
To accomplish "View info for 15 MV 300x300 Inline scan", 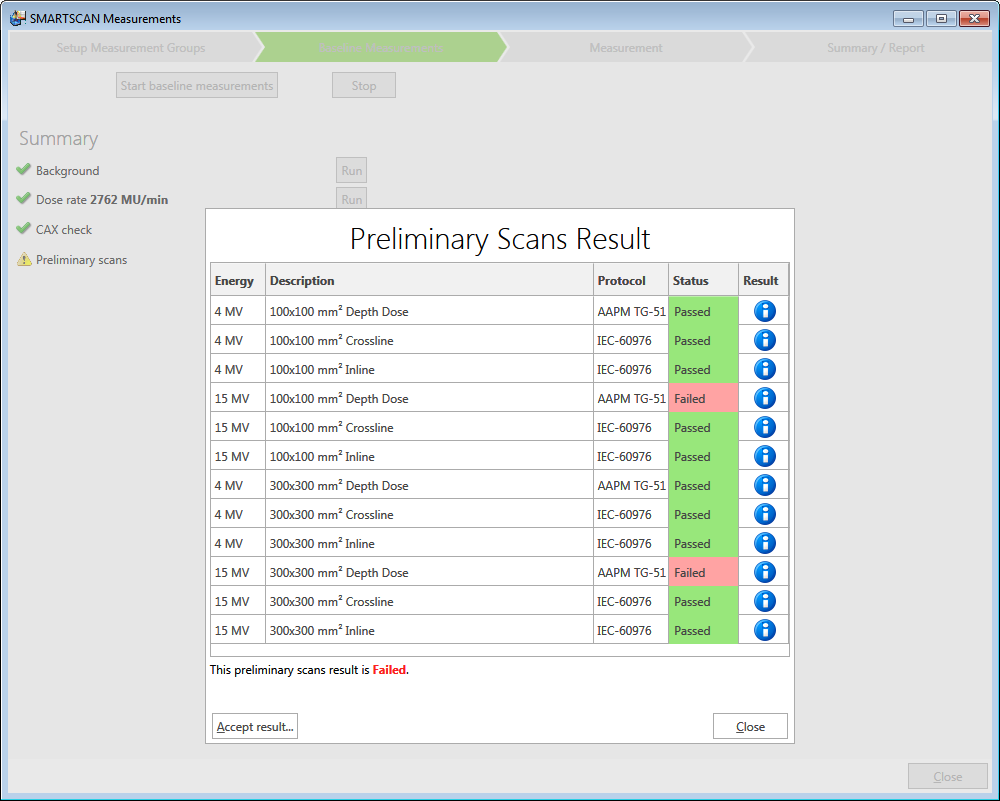I will click(764, 630).
